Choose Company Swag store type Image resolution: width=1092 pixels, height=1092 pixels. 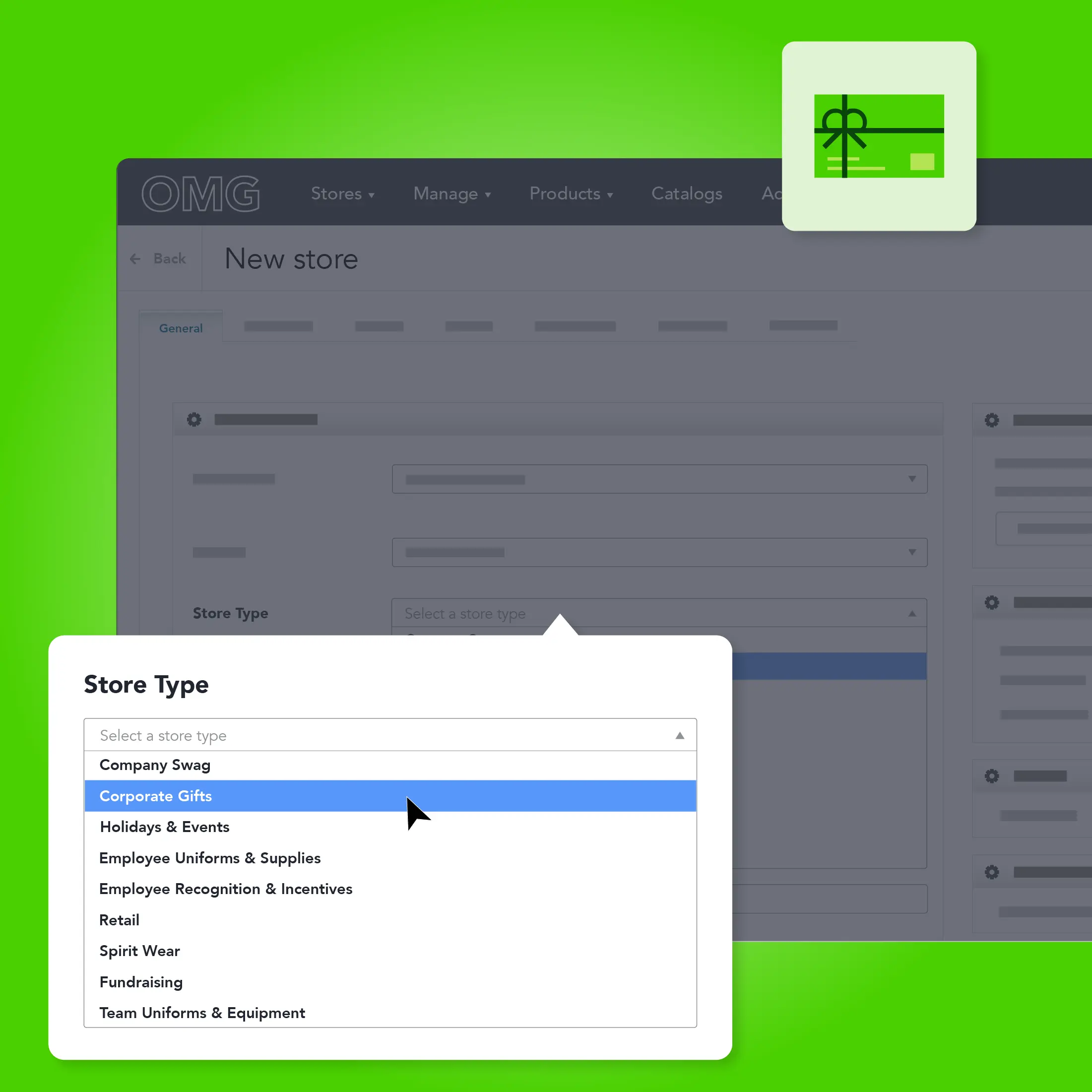point(155,765)
